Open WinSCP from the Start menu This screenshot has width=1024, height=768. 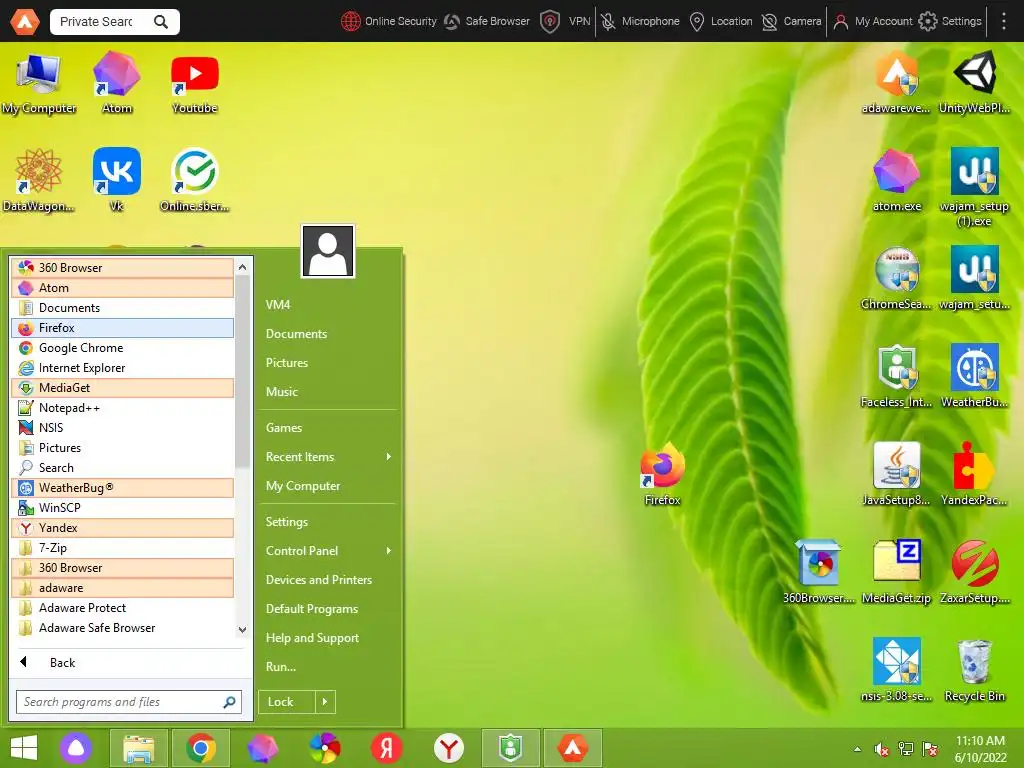point(123,507)
